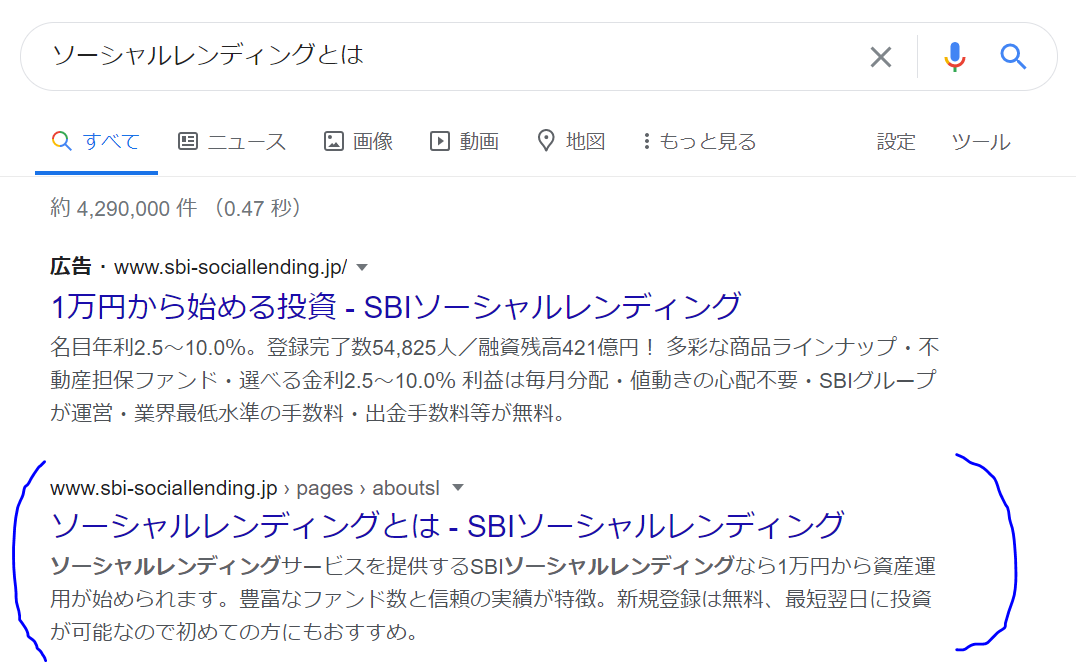Click the three-dot icon beside もっと見る

646,141
